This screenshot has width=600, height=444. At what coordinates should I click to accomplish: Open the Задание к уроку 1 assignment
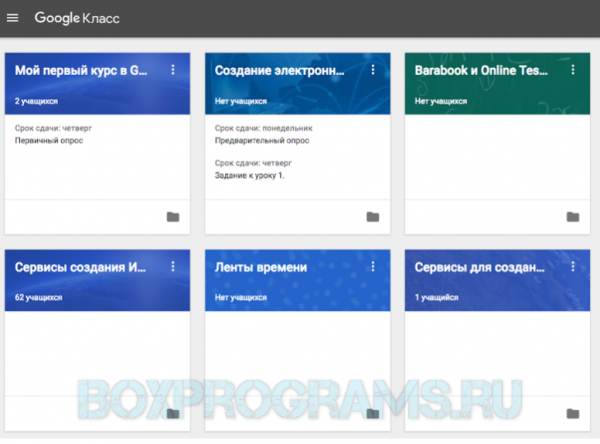point(249,175)
